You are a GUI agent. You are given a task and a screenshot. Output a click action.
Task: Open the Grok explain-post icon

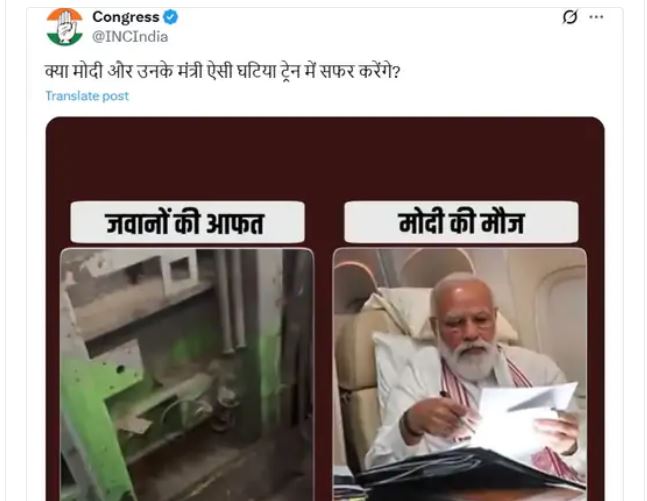[570, 17]
